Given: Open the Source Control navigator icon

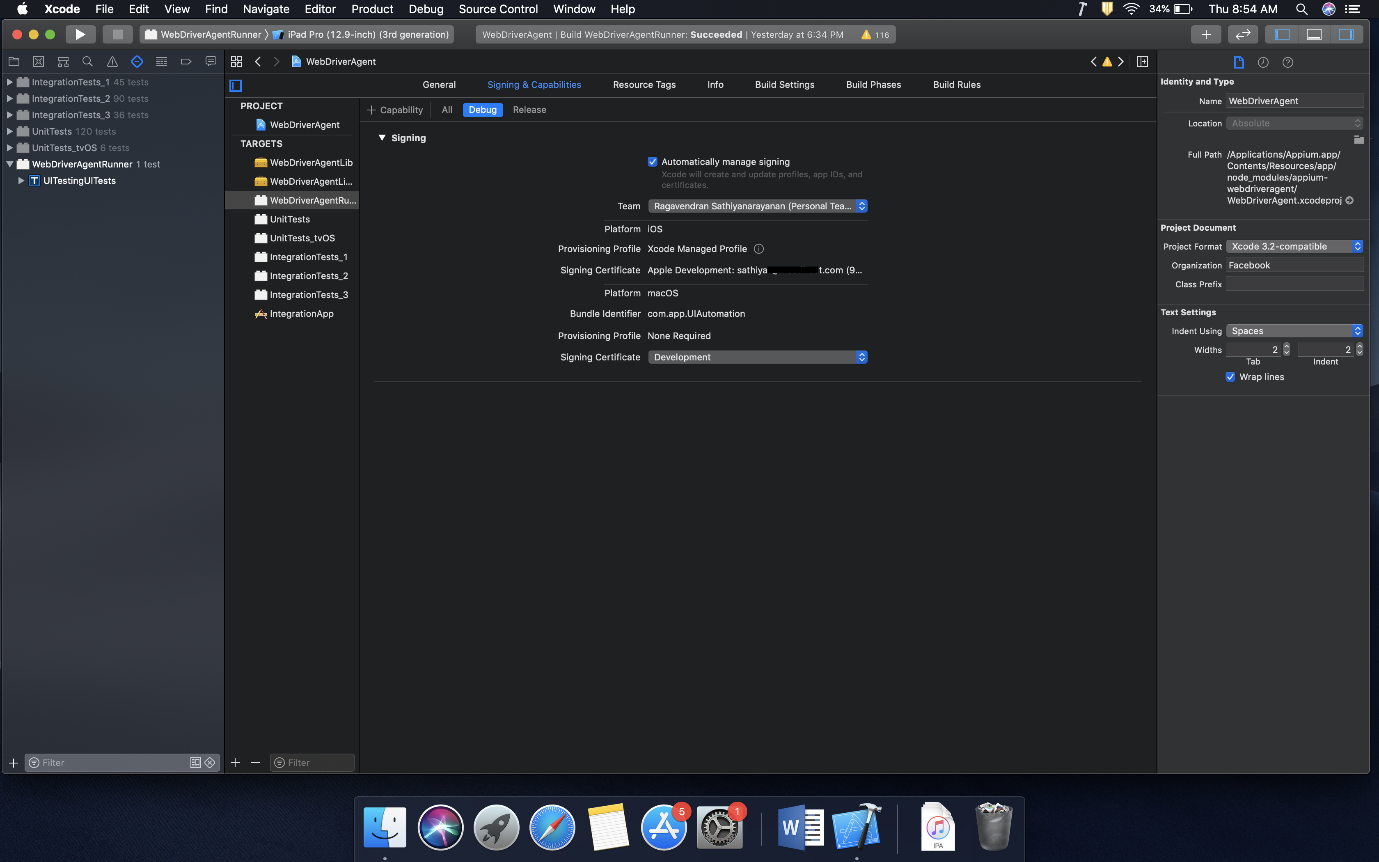Looking at the screenshot, I should tap(38, 62).
